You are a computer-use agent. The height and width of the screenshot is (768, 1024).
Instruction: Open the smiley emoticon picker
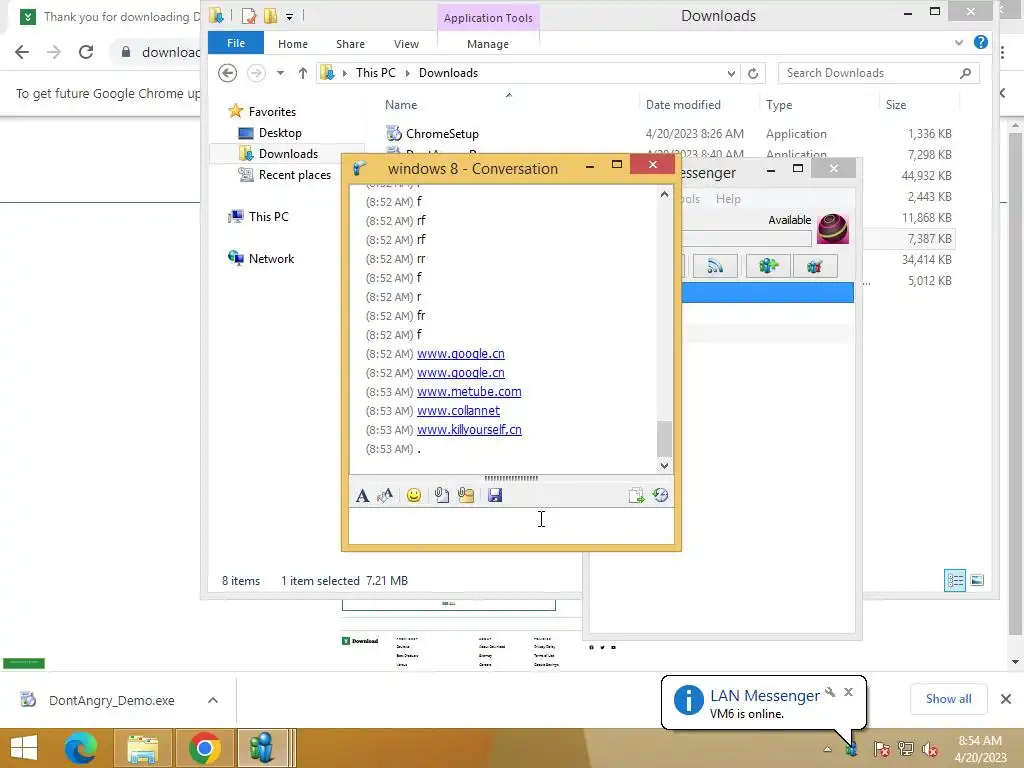point(413,496)
